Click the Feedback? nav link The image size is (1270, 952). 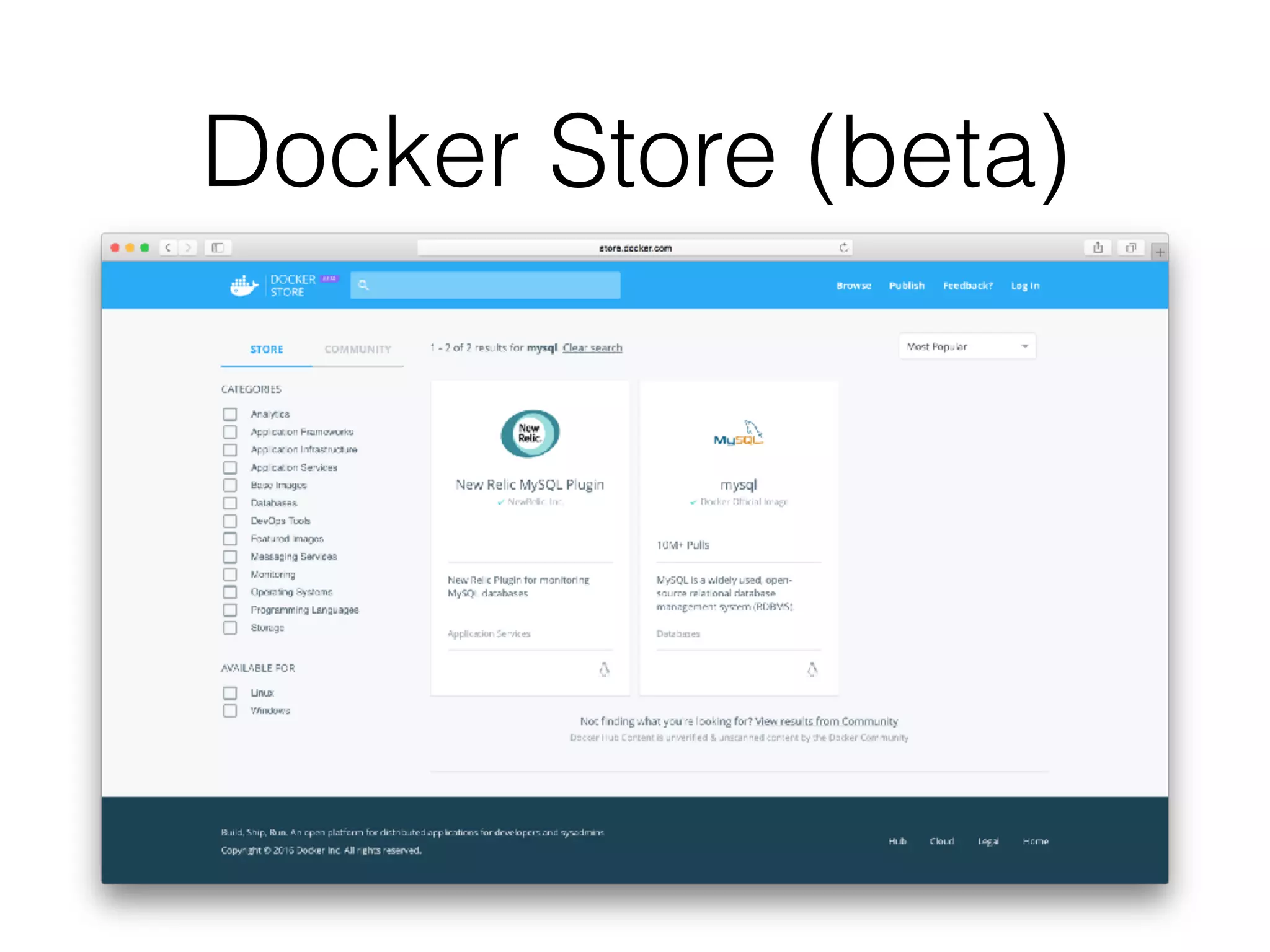tap(968, 286)
